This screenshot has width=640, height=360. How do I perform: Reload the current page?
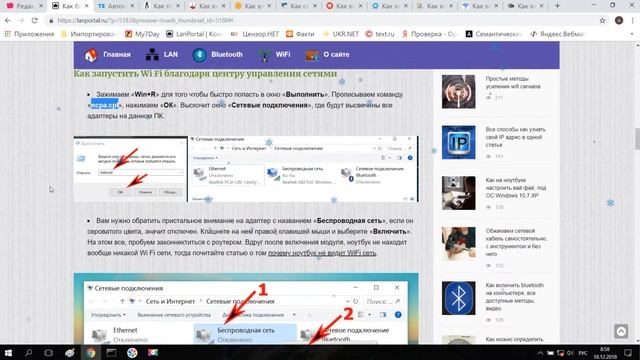click(35, 20)
